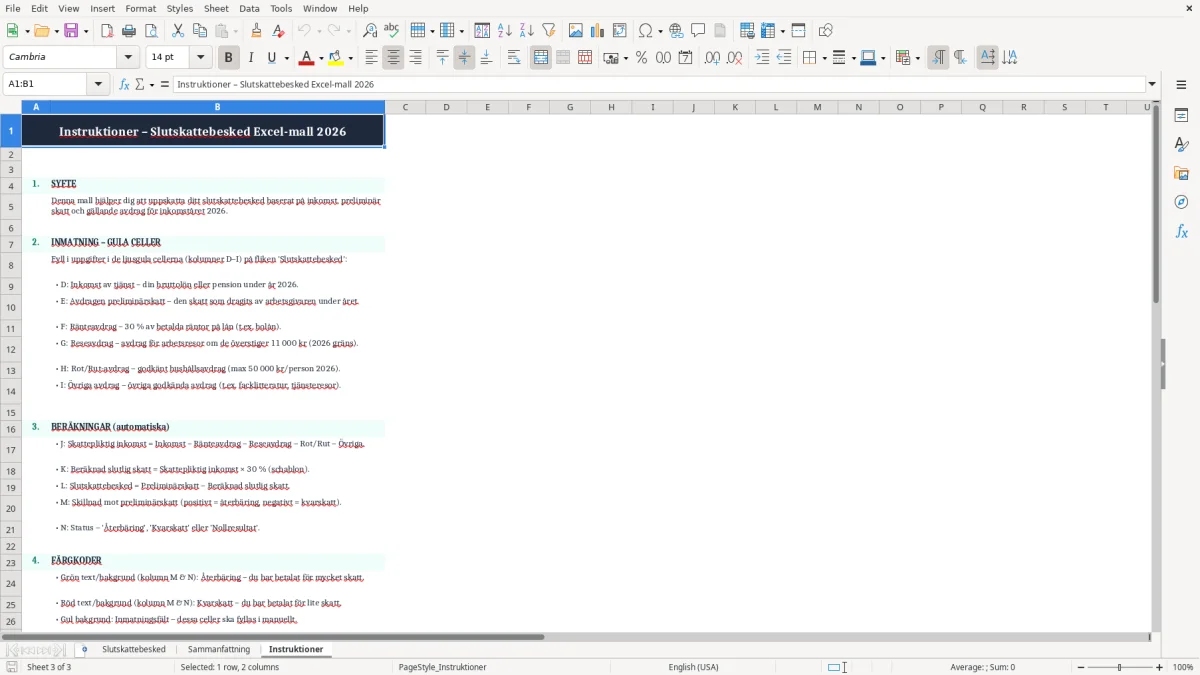
Task: Clear direct formatting icon
Action: click(279, 31)
